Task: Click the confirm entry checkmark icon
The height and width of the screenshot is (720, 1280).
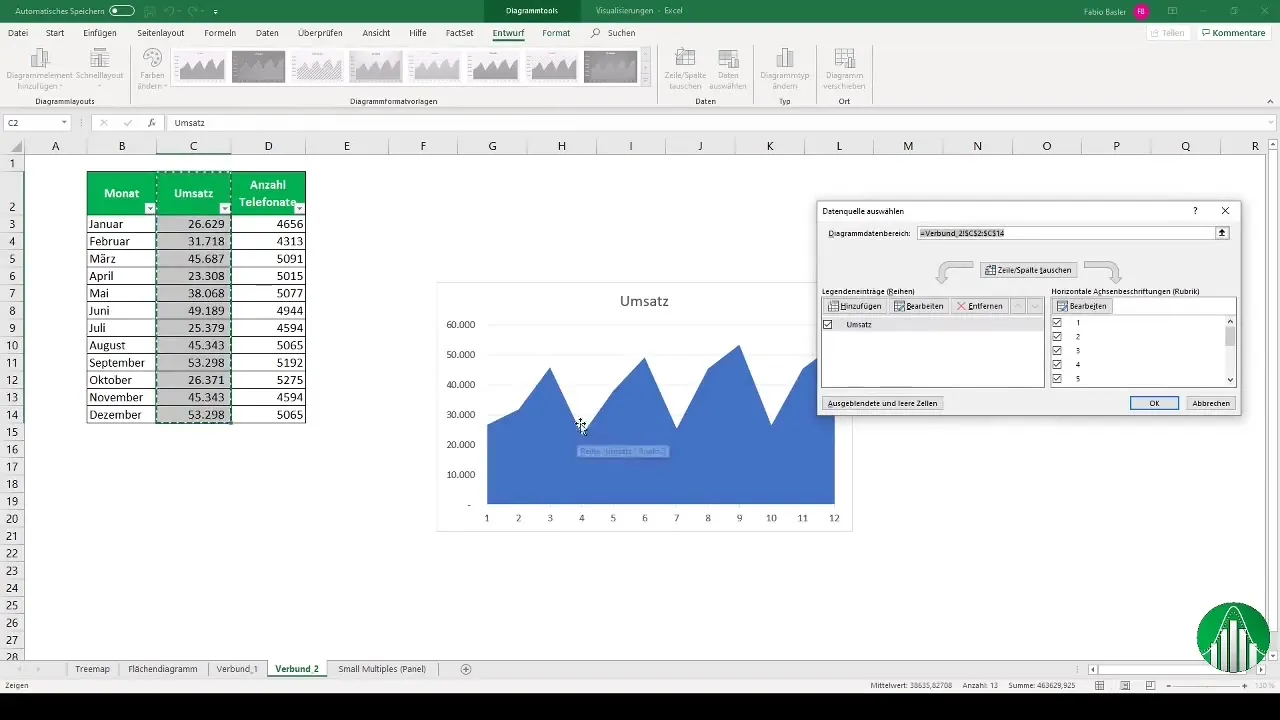Action: [127, 122]
